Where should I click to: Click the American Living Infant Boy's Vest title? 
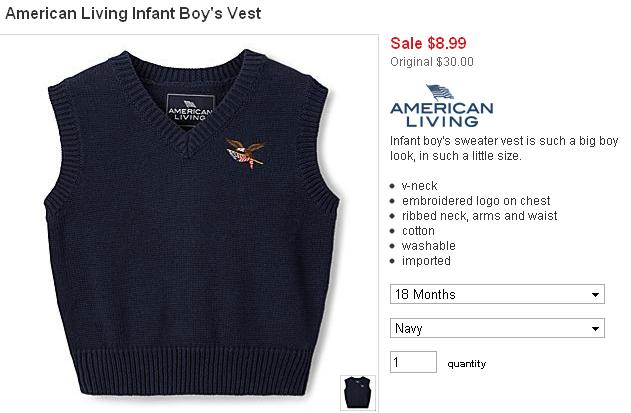[133, 13]
